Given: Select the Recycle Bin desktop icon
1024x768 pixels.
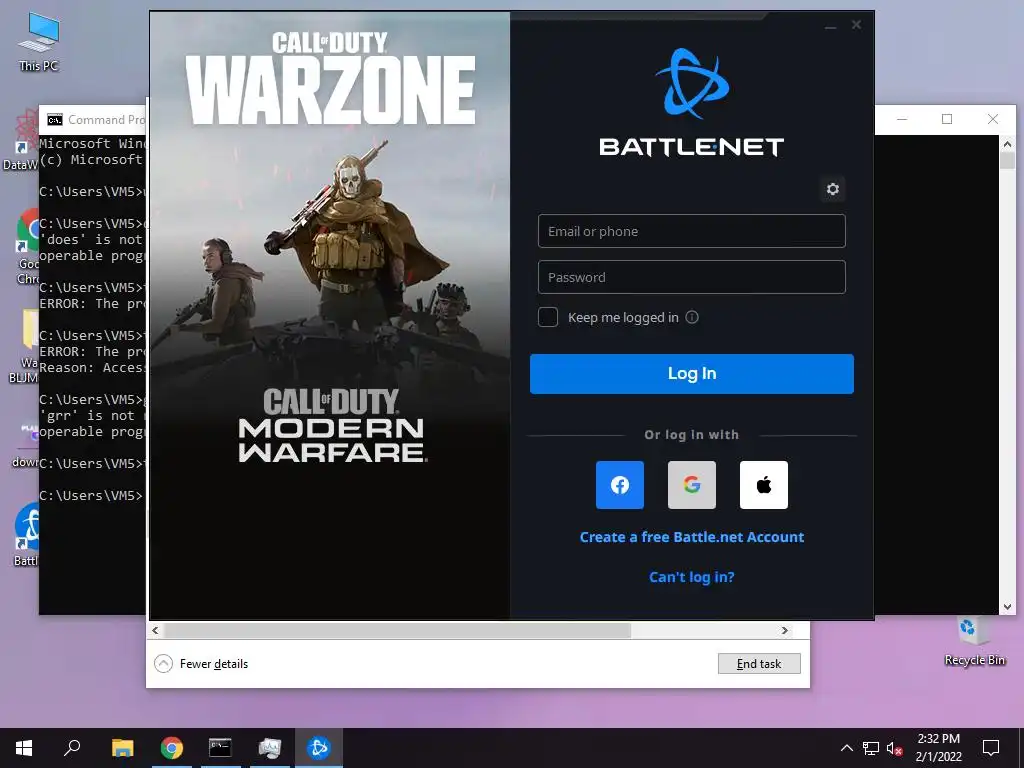Looking at the screenshot, I should click(x=974, y=641).
